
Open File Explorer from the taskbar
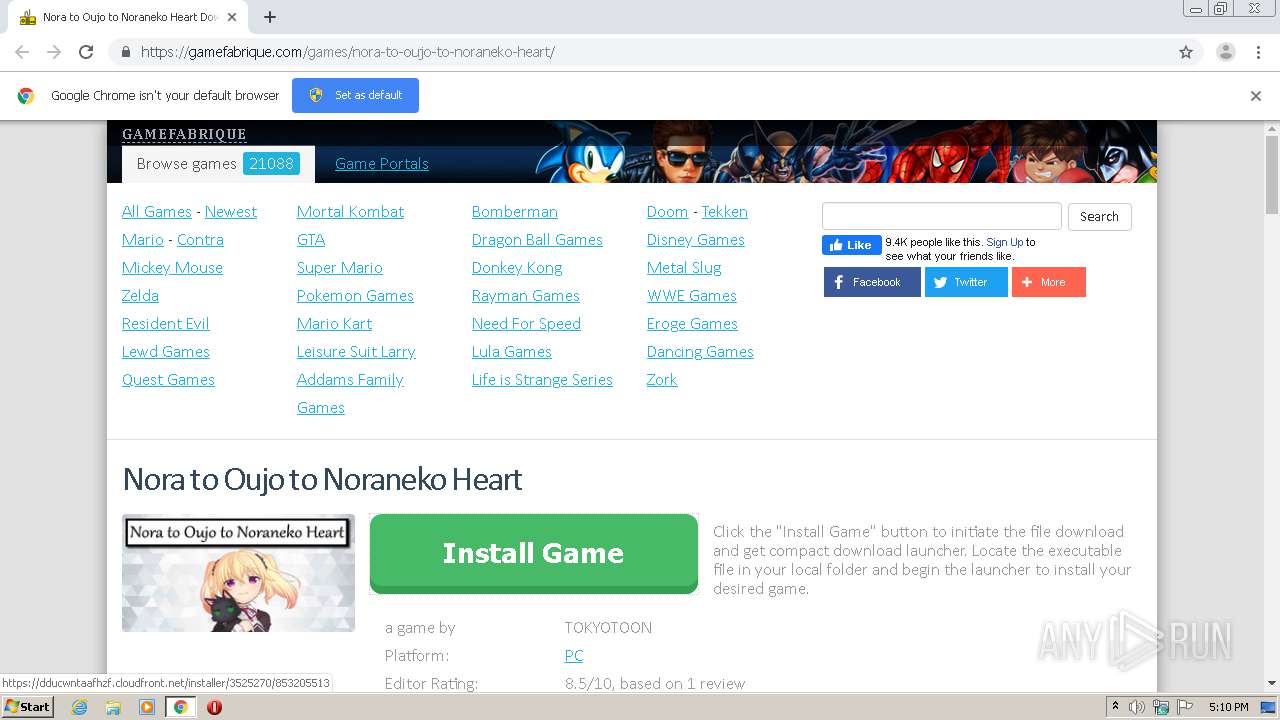pos(113,707)
